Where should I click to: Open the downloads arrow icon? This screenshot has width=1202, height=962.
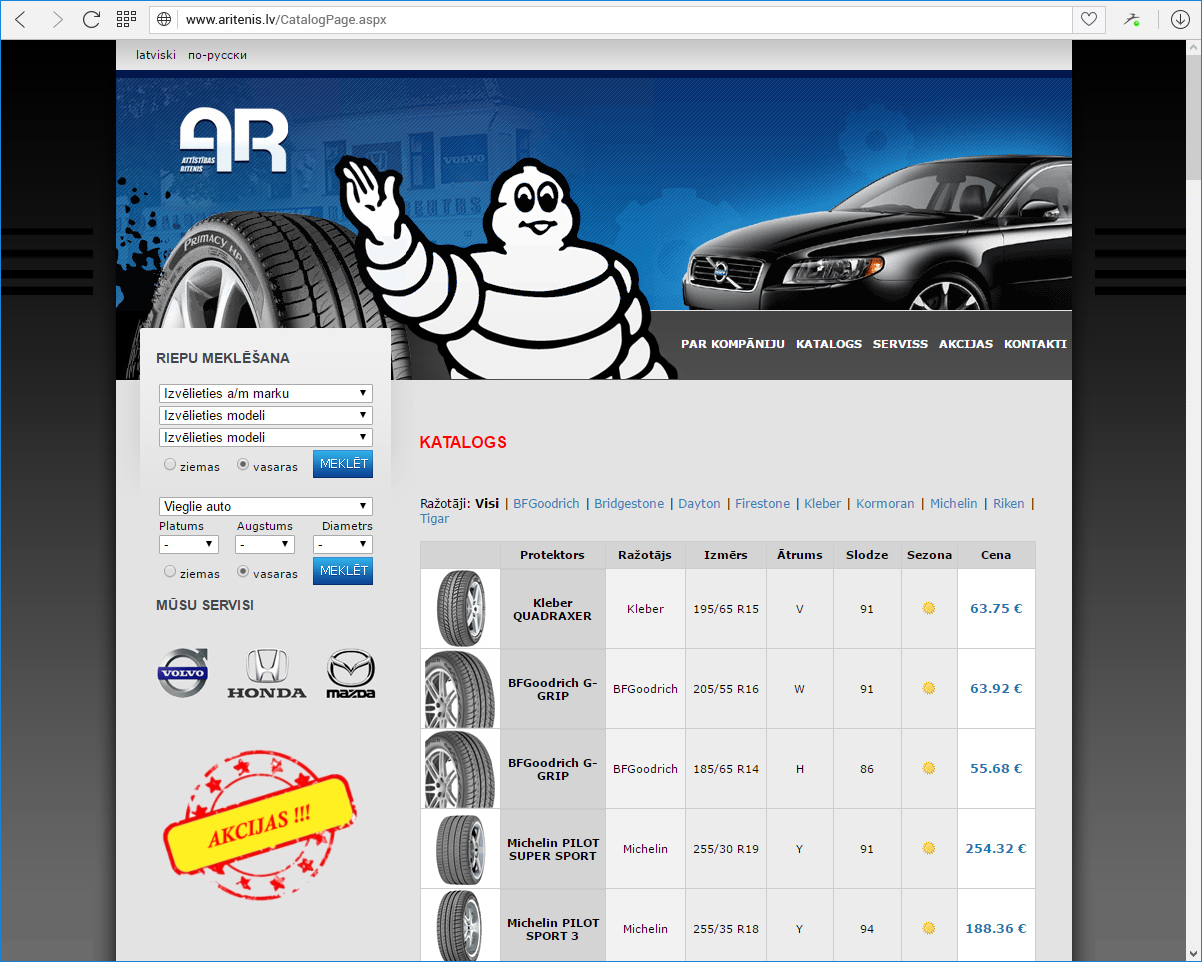(x=1180, y=19)
